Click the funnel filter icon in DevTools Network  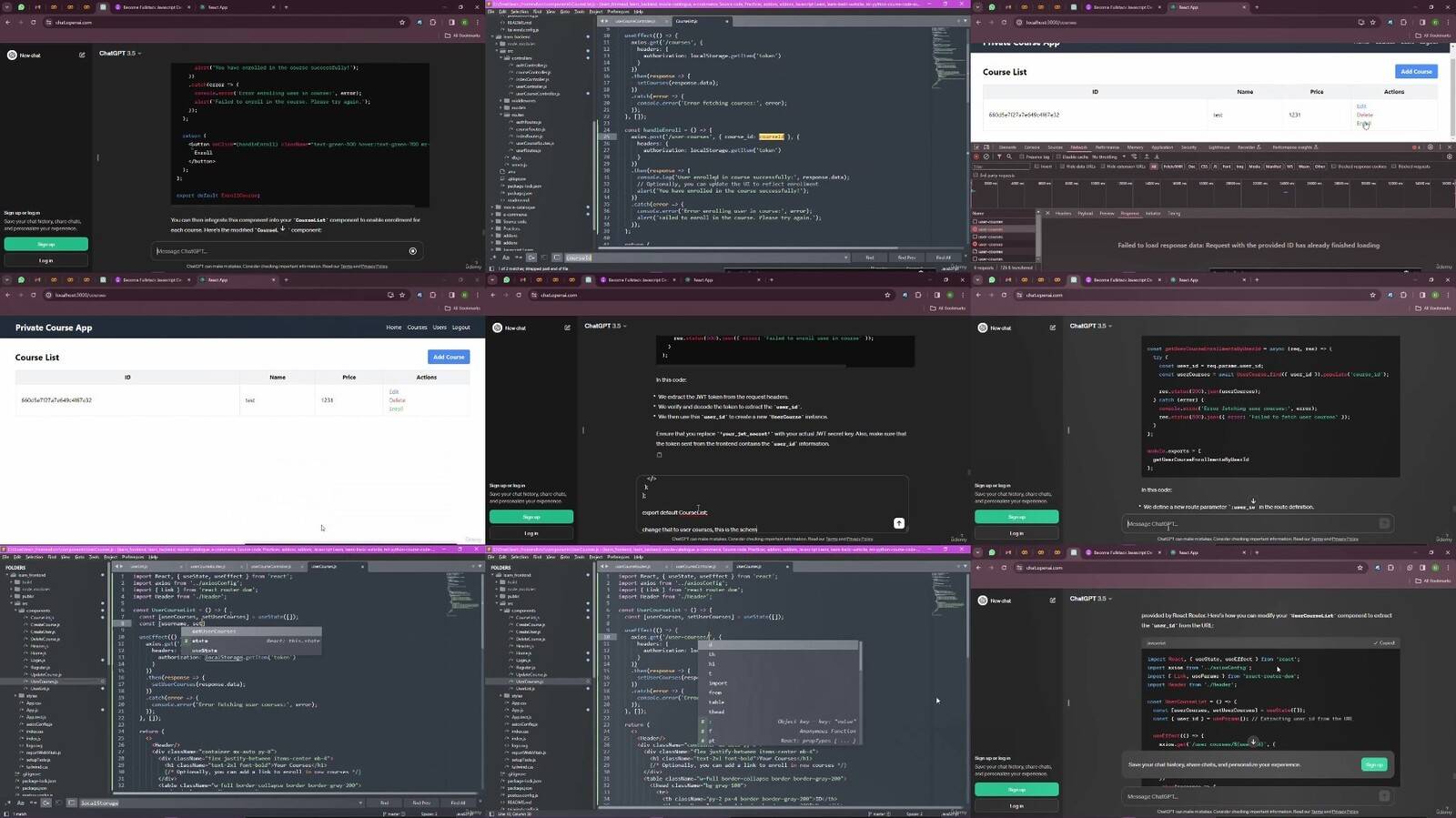[999, 157]
